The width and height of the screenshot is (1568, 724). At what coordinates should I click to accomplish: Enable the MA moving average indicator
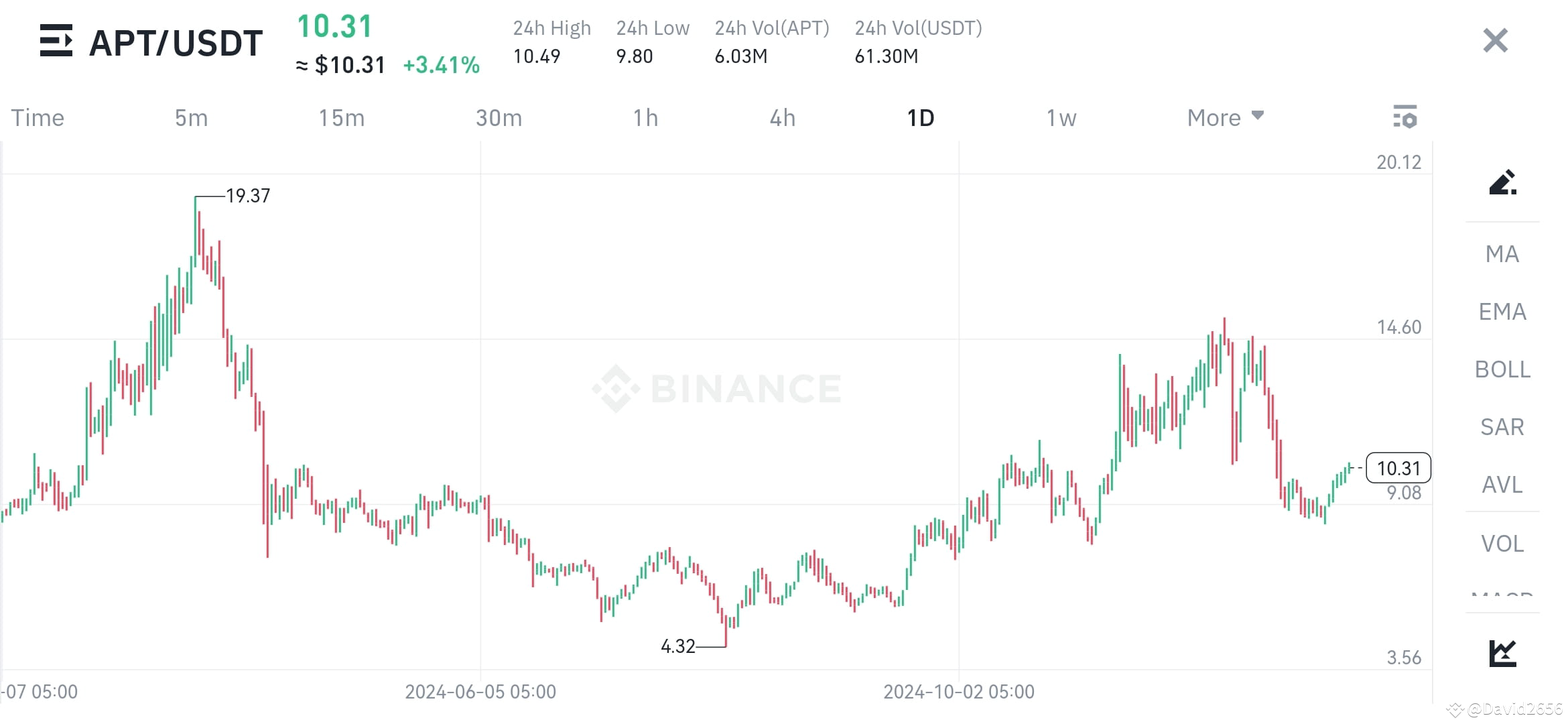point(1502,254)
